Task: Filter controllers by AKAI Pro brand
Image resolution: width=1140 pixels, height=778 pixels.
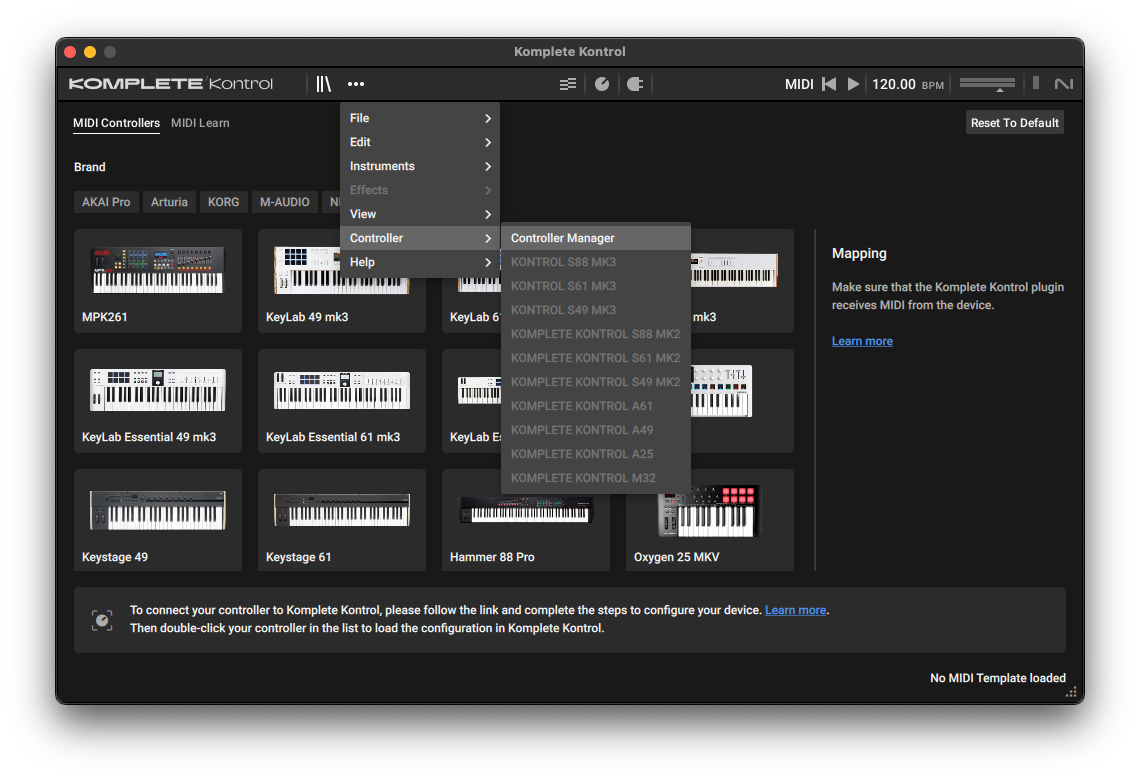Action: (x=106, y=202)
